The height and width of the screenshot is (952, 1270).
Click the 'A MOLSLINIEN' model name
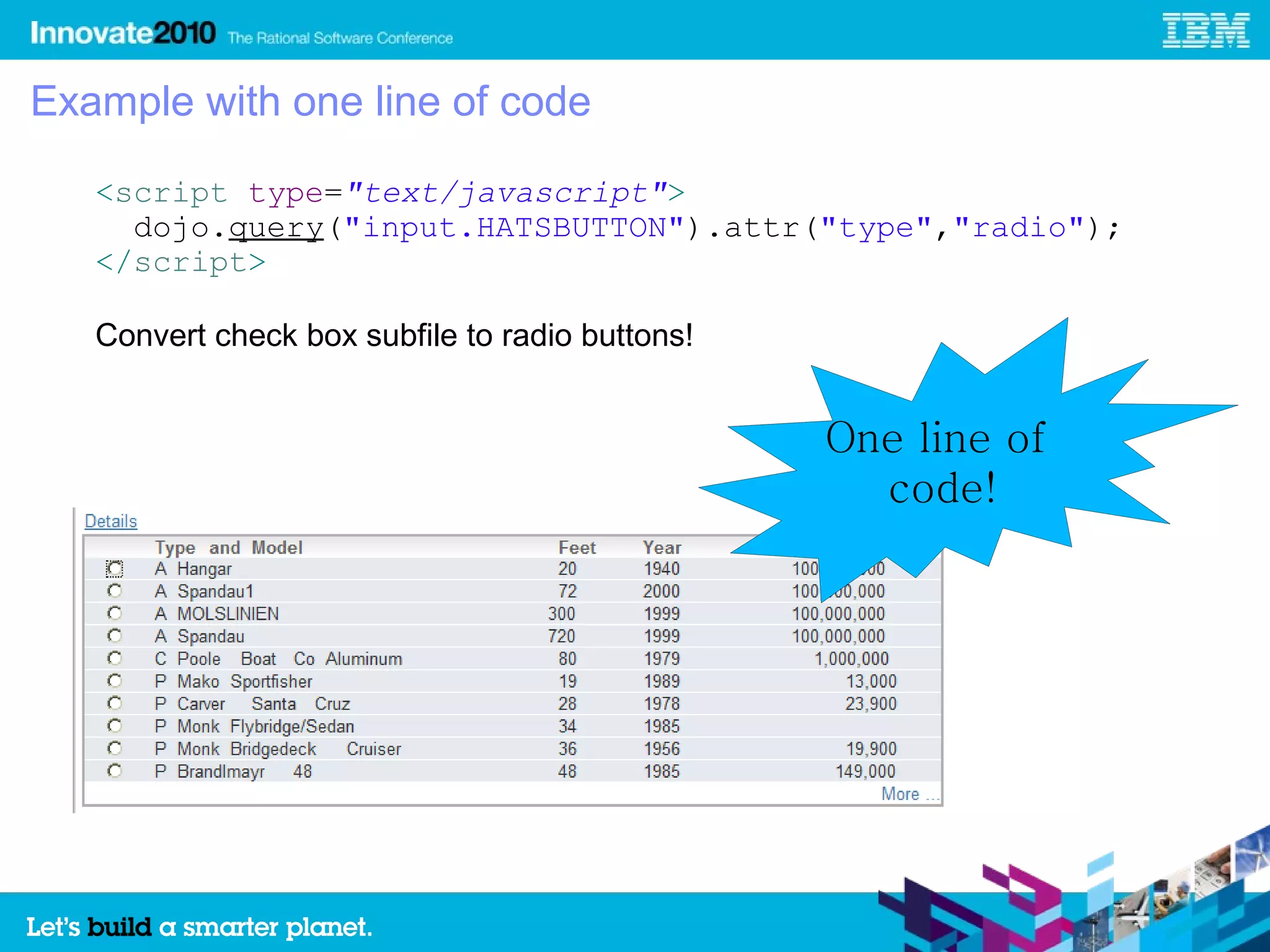pos(216,614)
